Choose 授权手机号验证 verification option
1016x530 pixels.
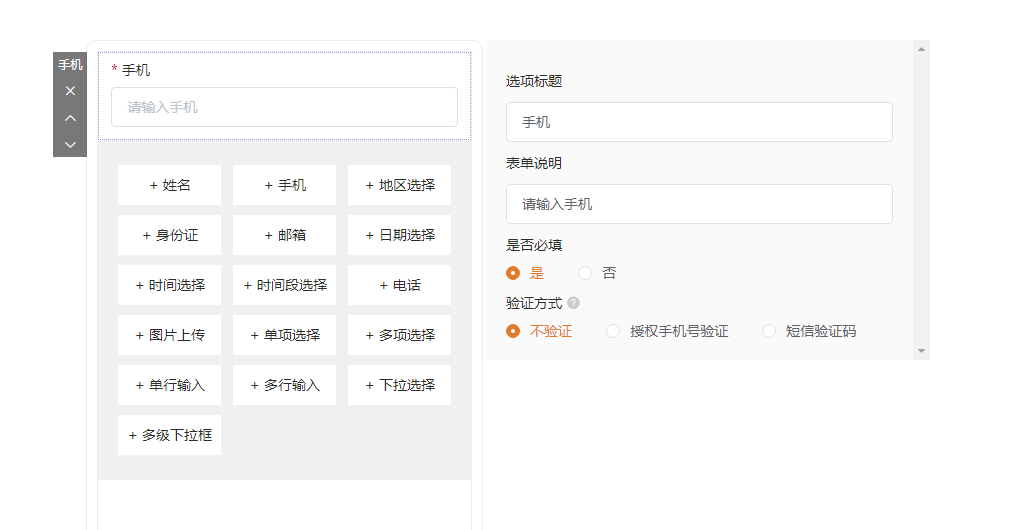[613, 331]
